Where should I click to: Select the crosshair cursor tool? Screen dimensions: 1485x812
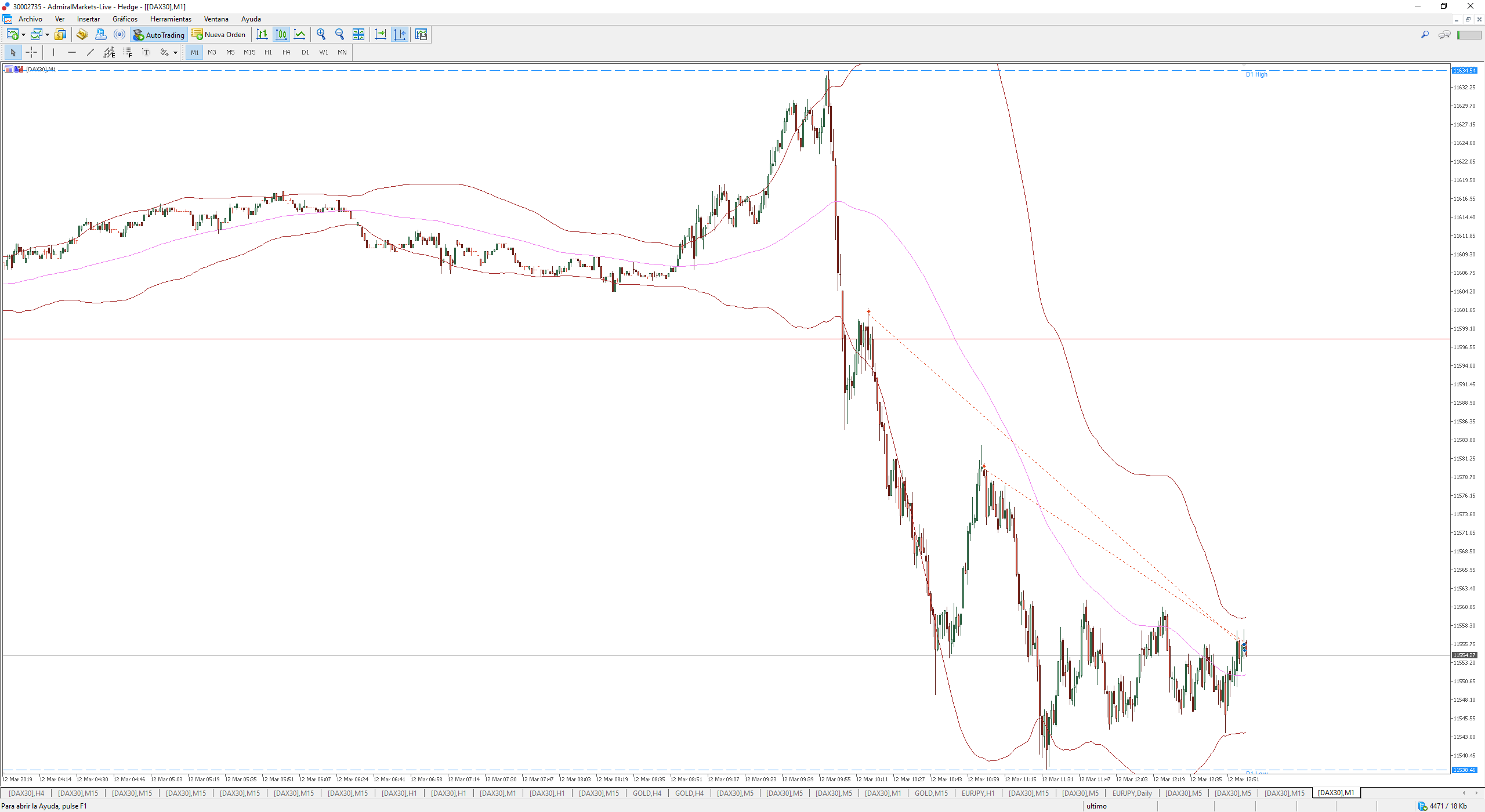(31, 52)
